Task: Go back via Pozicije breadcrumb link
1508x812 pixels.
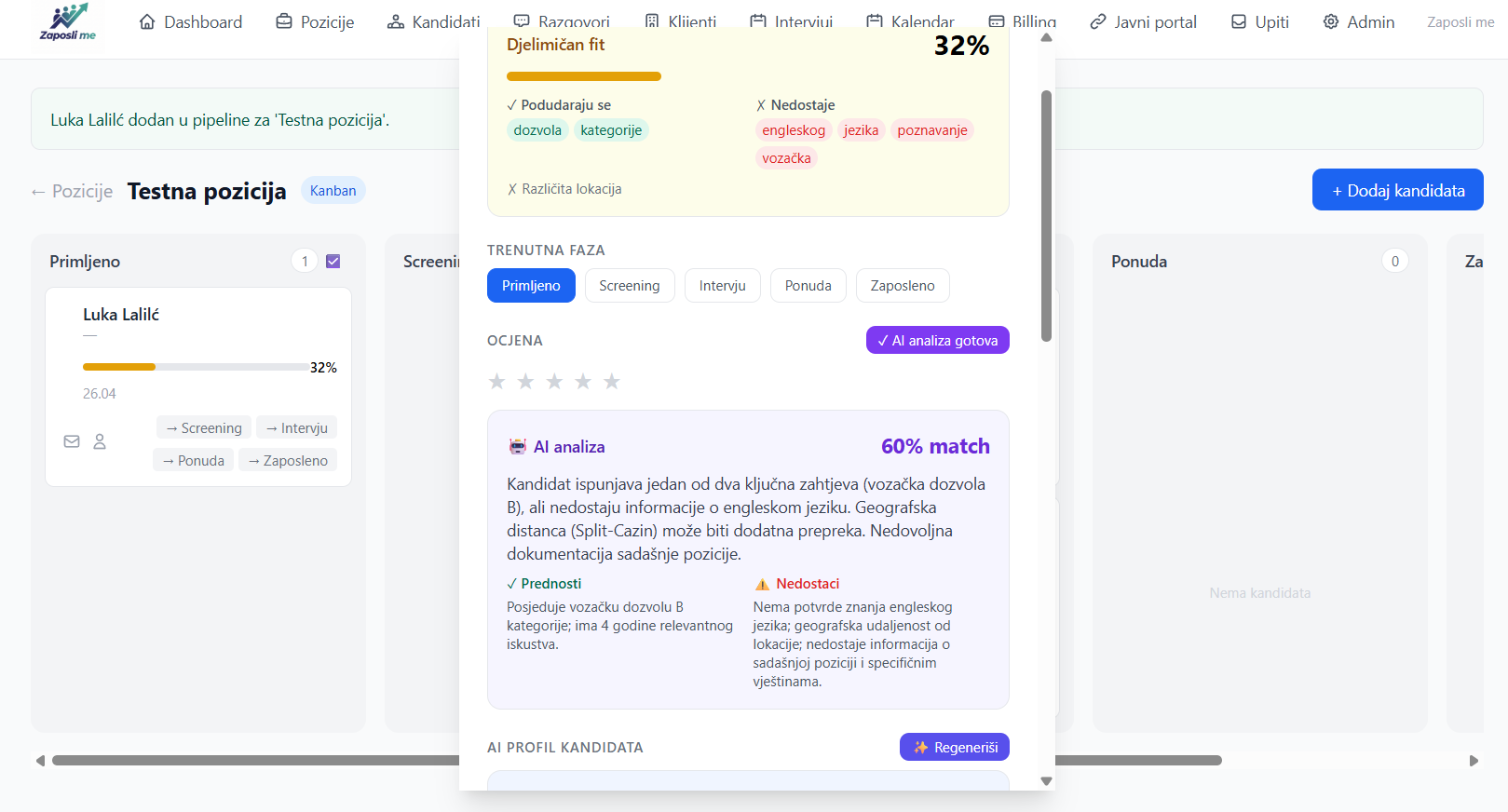Action: 73,192
